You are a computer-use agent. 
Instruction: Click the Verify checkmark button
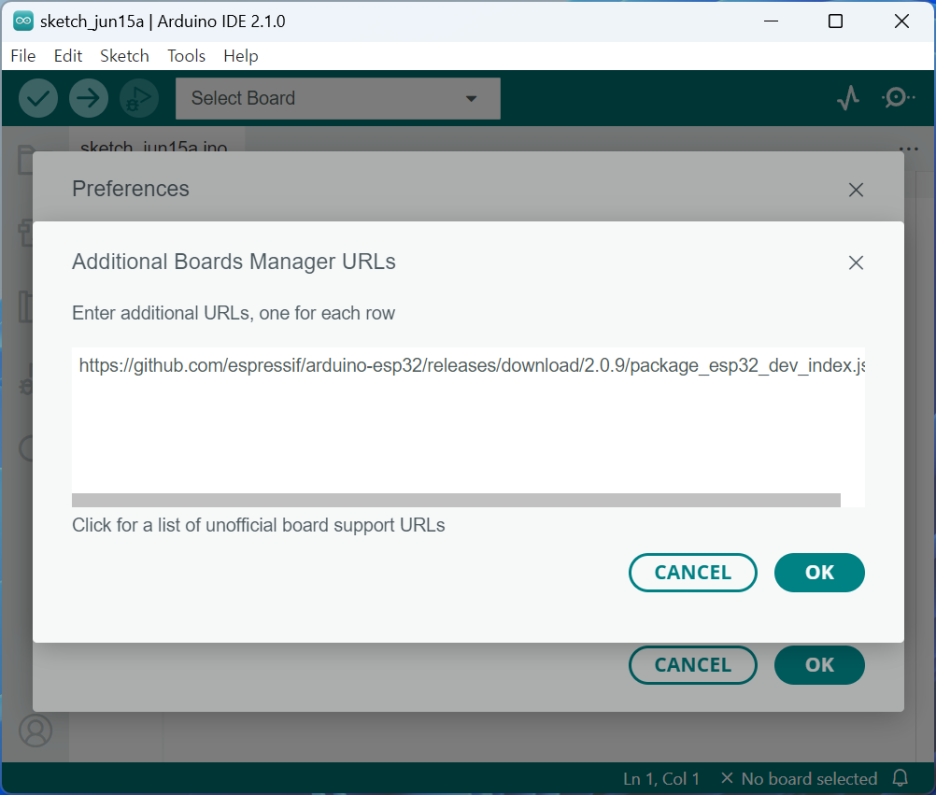[x=38, y=98]
